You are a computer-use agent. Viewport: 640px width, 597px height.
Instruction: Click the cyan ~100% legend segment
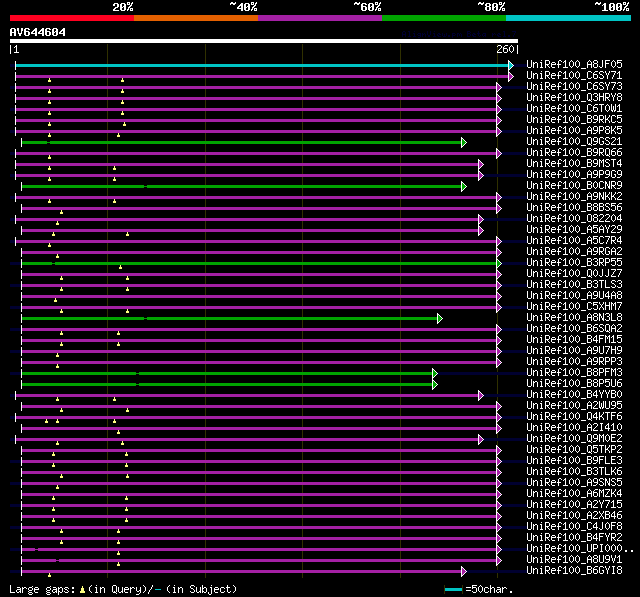569,18
